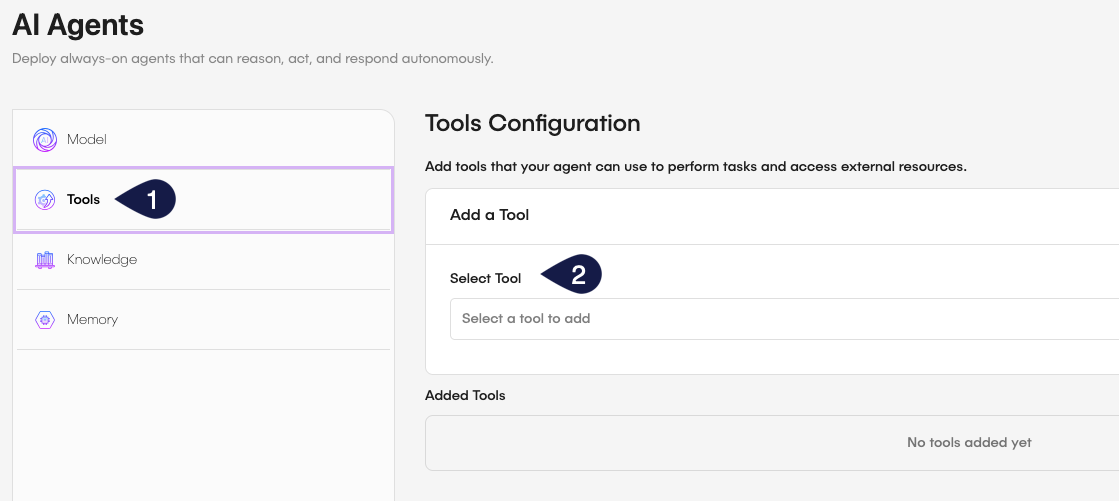The height and width of the screenshot is (501, 1119).
Task: Click the 'Added Tools' section label
Action: point(465,396)
